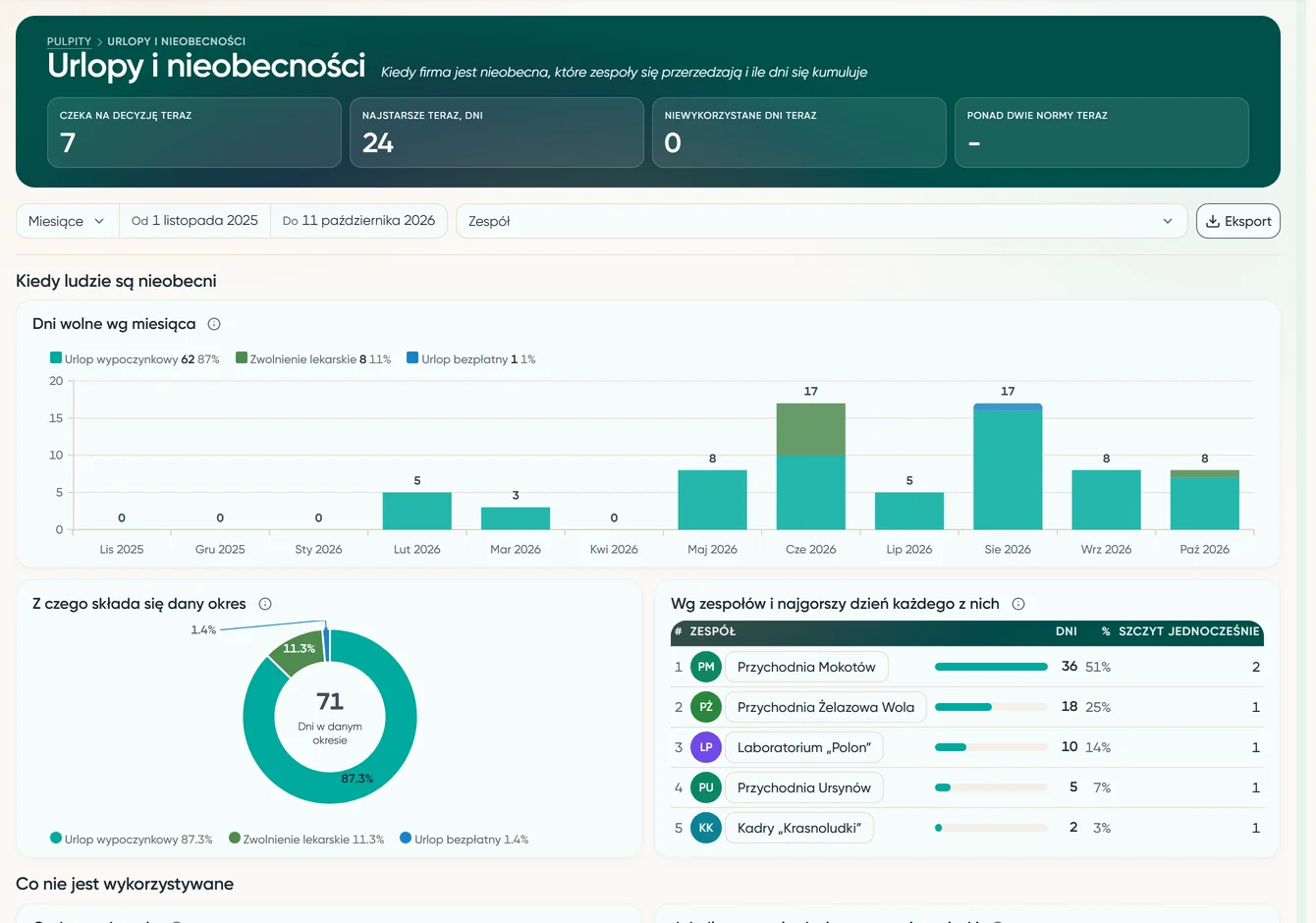Open Kadry „Krasnoludki” team chip
This screenshot has height=923, width=1316.
(799, 828)
